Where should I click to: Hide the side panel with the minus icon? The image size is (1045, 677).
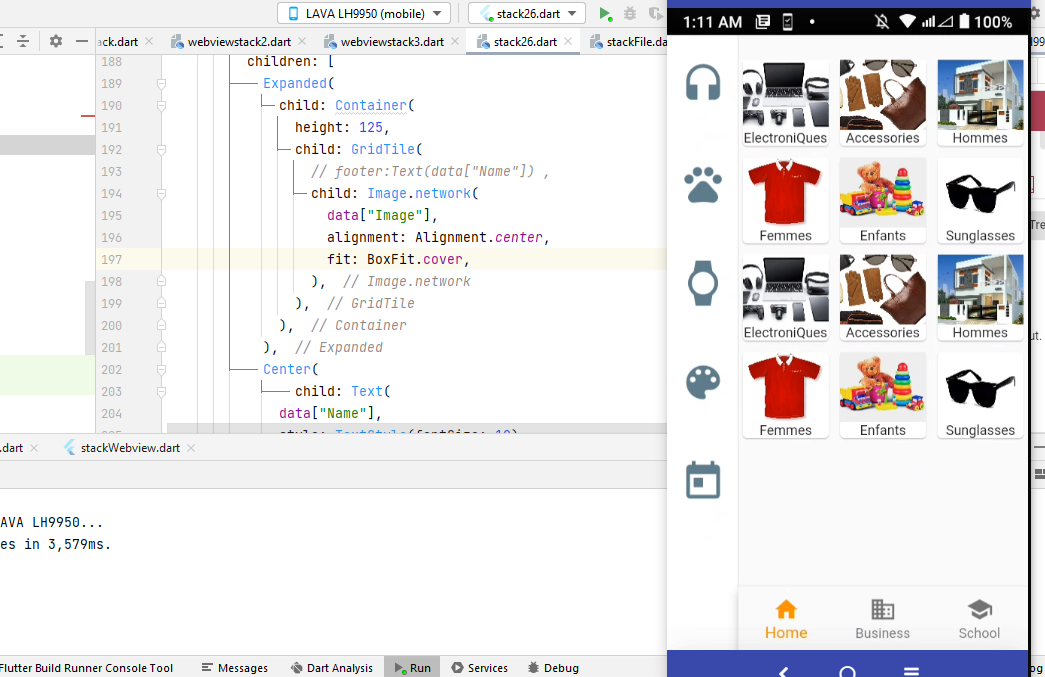coord(82,41)
